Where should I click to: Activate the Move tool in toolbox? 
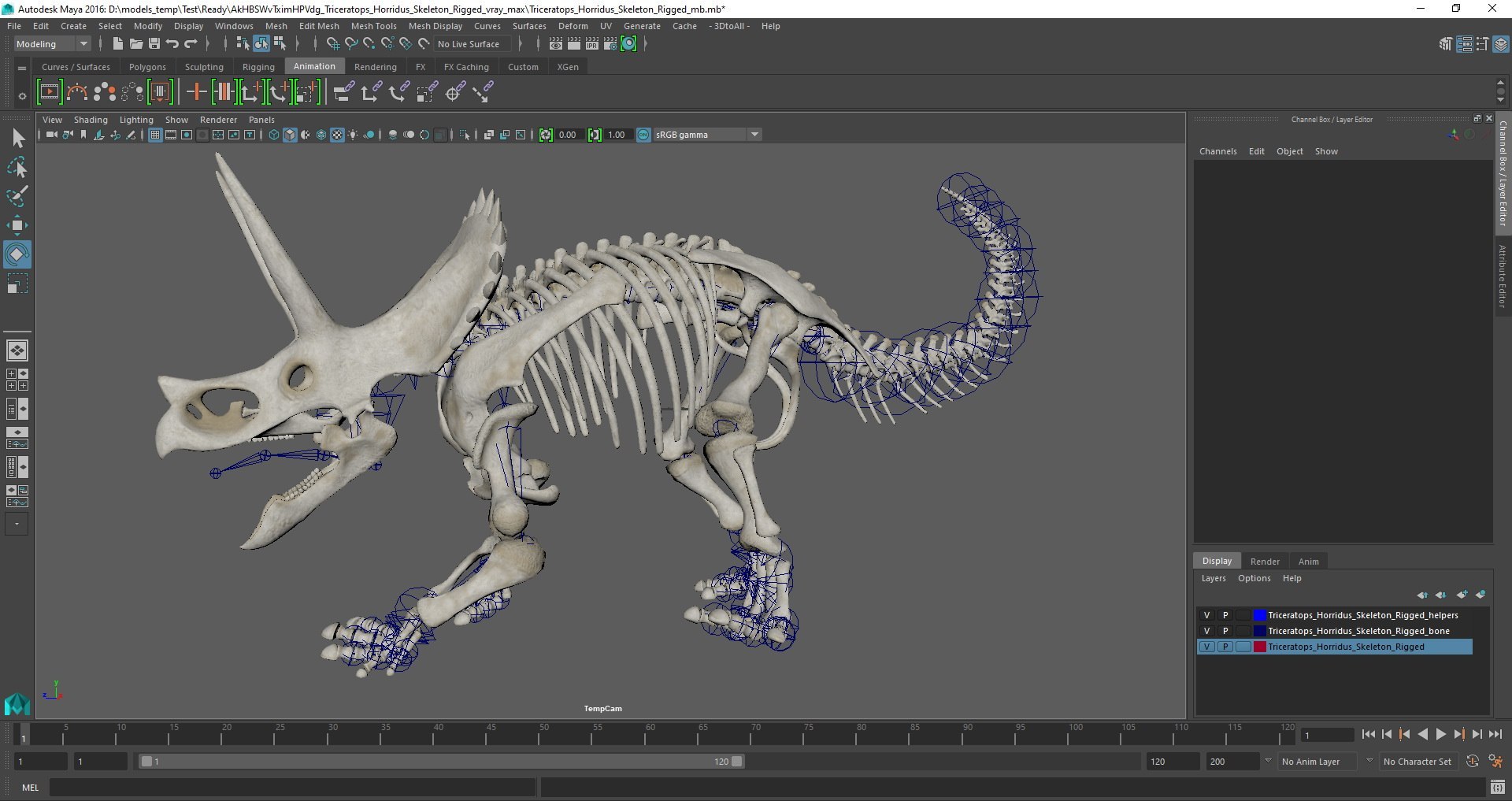point(17,225)
